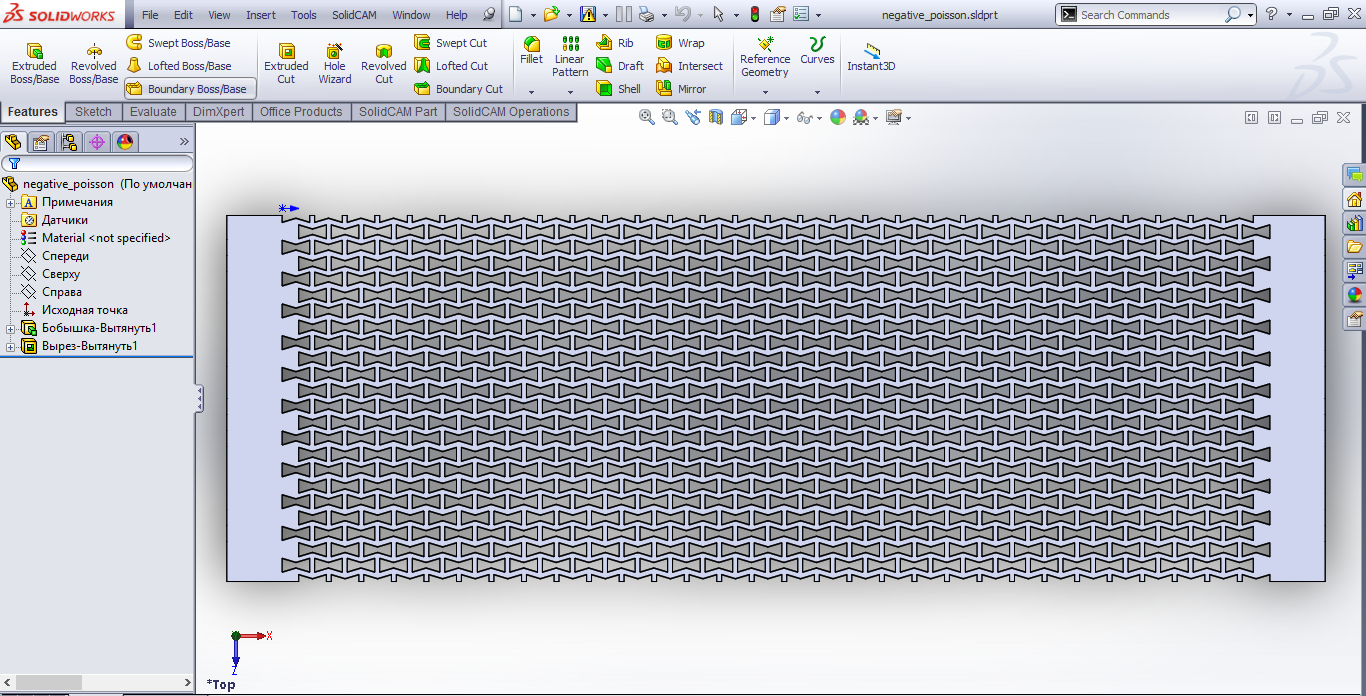
Task: Click the feature tree filter field
Action: click(97, 163)
